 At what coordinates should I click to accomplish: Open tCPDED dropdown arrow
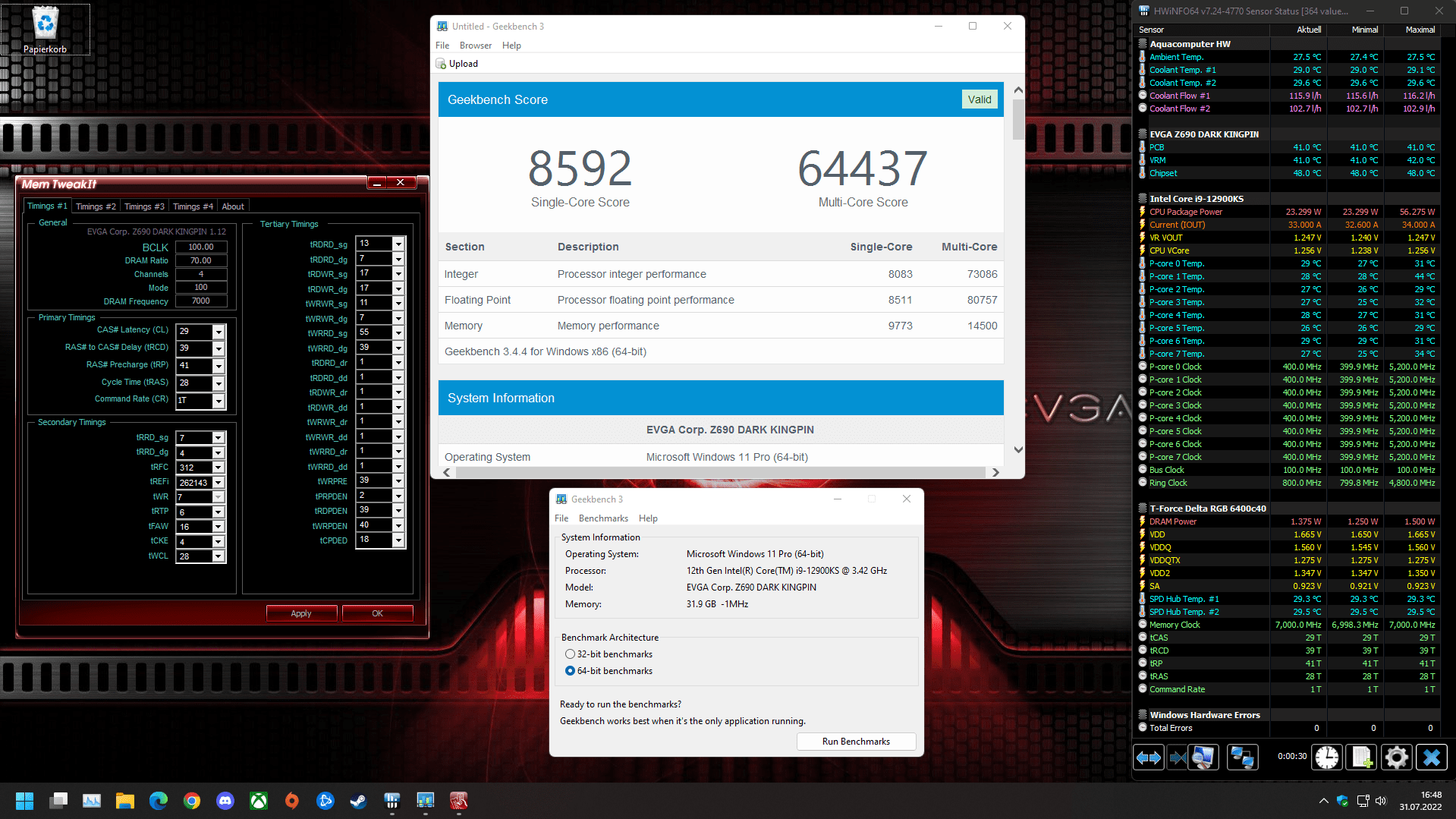[398, 540]
